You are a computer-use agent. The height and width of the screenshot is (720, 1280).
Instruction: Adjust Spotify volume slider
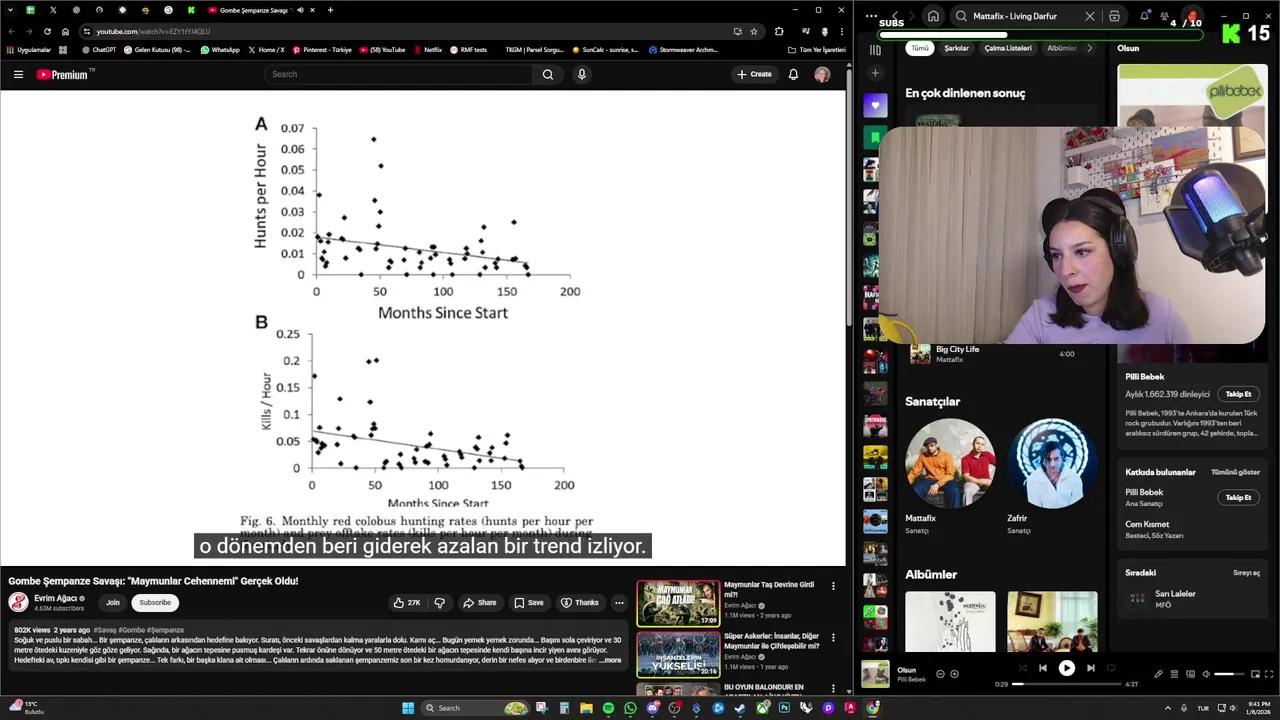(x=1229, y=674)
